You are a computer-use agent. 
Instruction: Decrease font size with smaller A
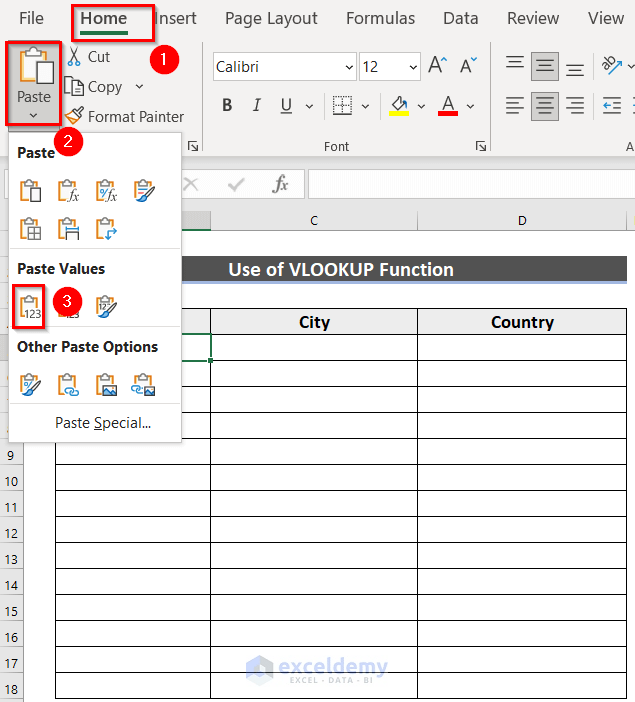pos(468,65)
